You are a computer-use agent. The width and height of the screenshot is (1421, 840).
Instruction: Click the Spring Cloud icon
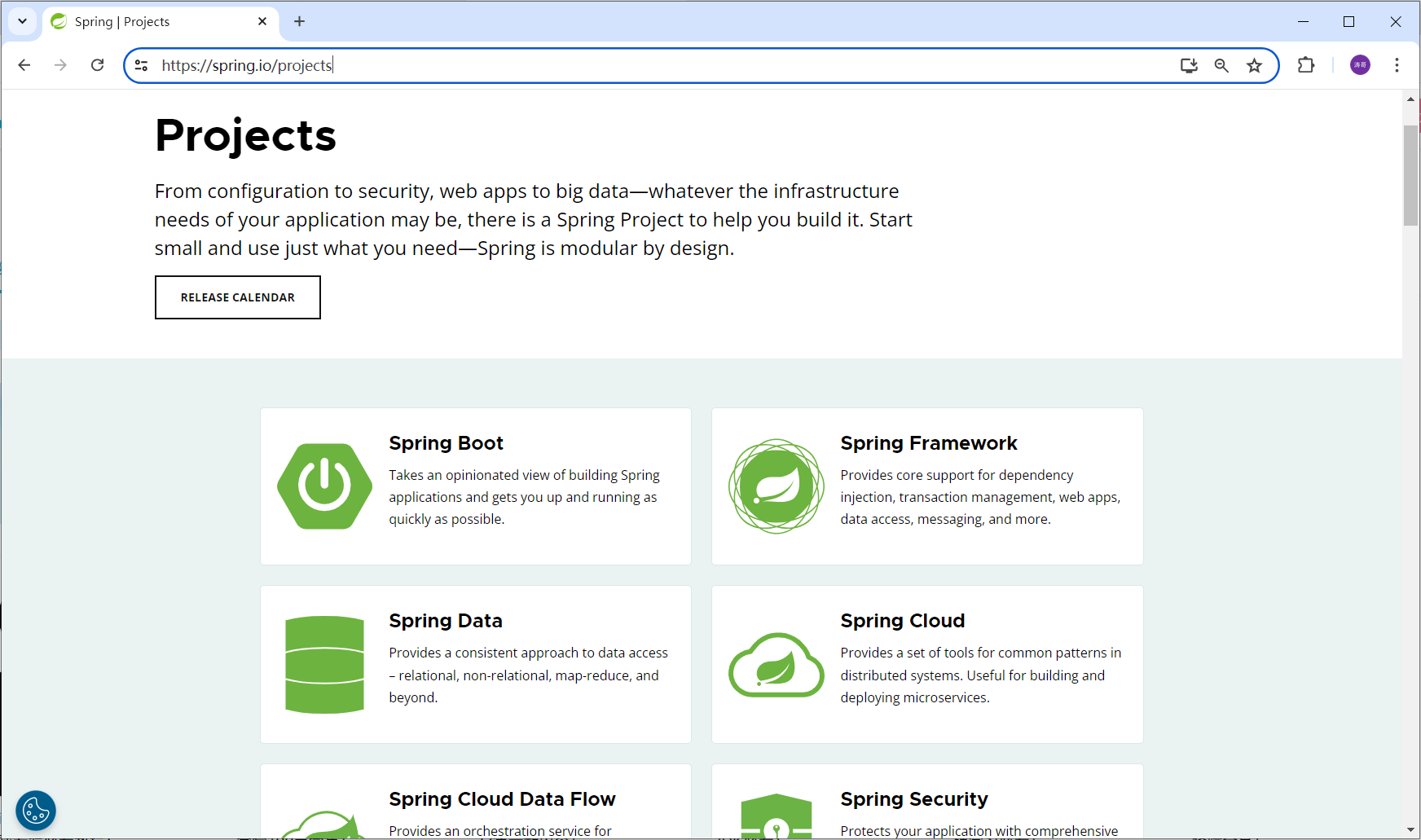(776, 664)
